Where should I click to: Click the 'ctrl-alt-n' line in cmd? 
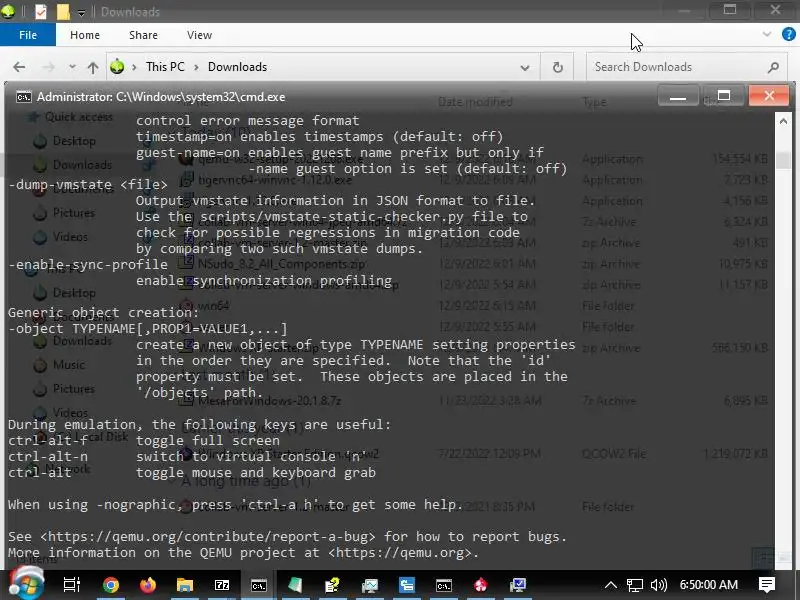(x=48, y=456)
